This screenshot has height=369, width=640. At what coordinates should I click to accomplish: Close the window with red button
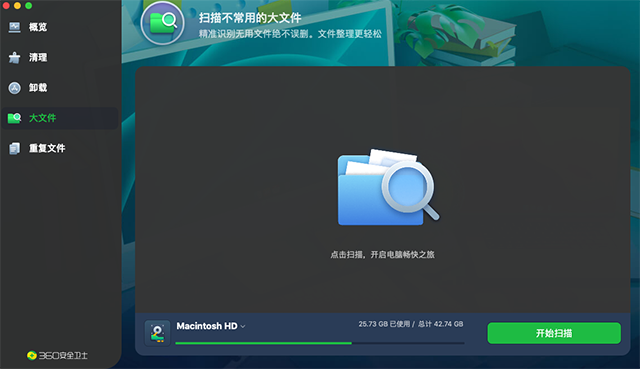pos(6,5)
